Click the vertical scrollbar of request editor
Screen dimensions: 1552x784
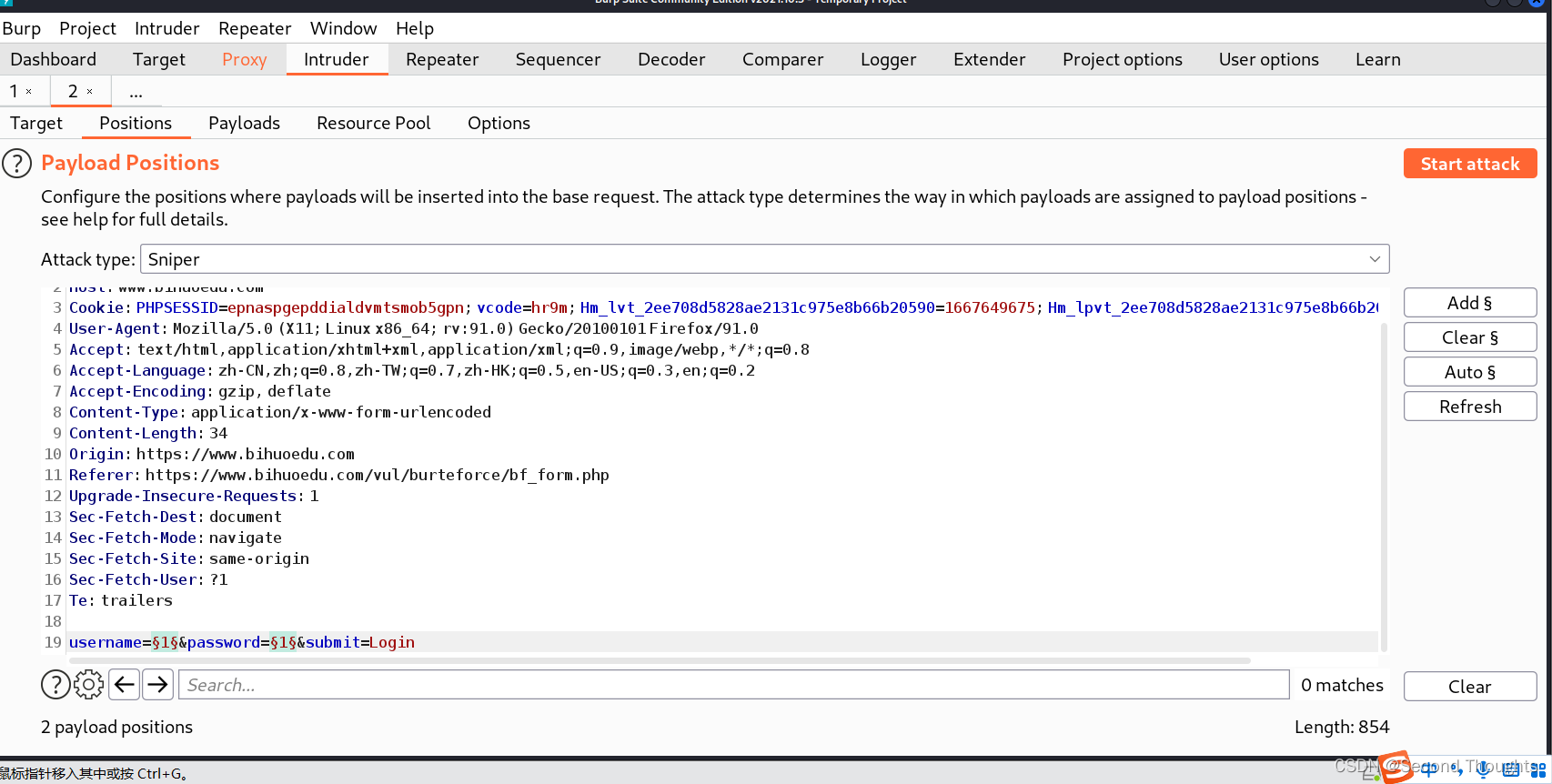1384,487
